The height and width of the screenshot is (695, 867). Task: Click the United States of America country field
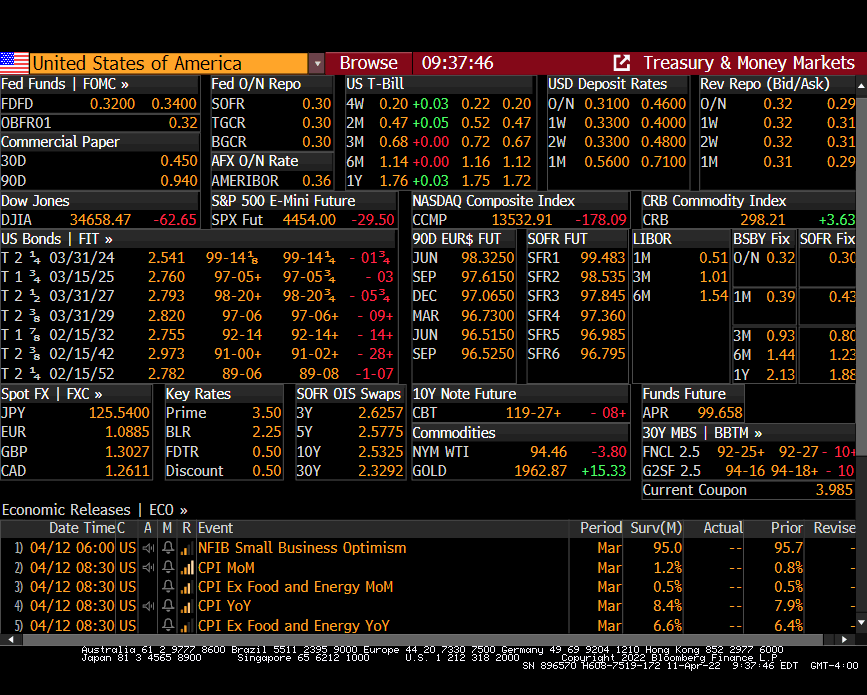(168, 63)
